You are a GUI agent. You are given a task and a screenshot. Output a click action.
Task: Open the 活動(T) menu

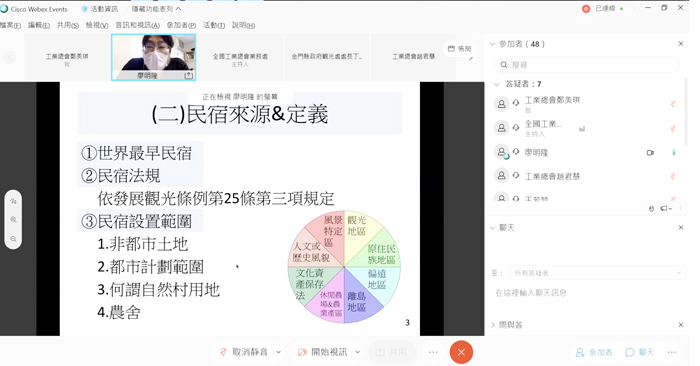214,25
